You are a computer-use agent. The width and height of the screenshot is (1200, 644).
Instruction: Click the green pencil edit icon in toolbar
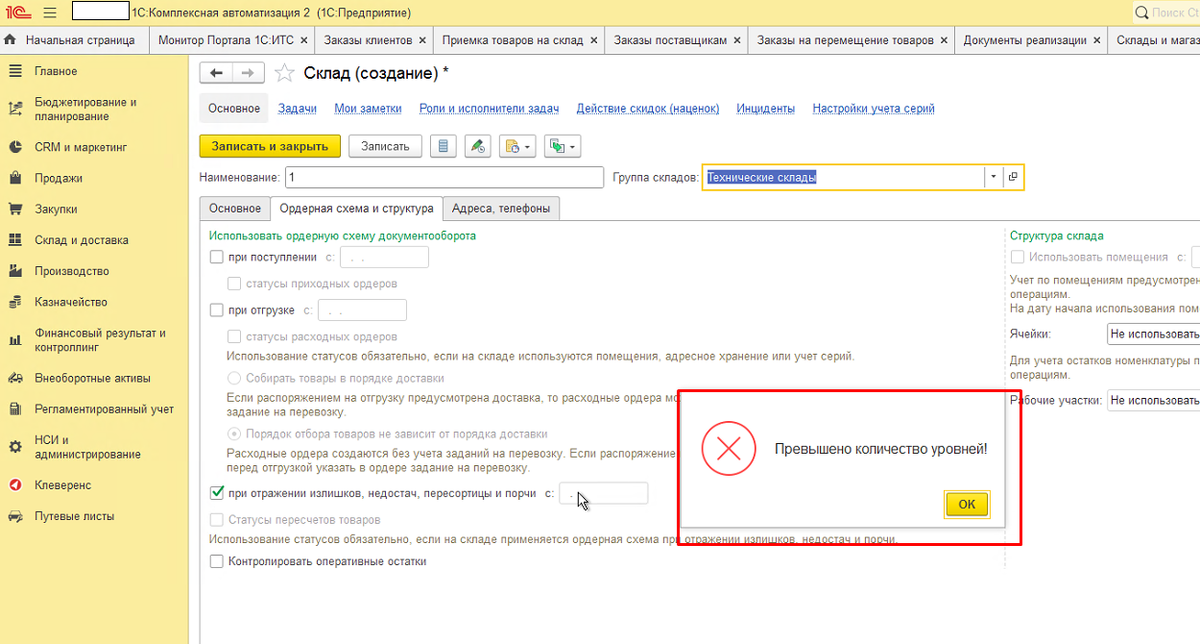[x=477, y=146]
